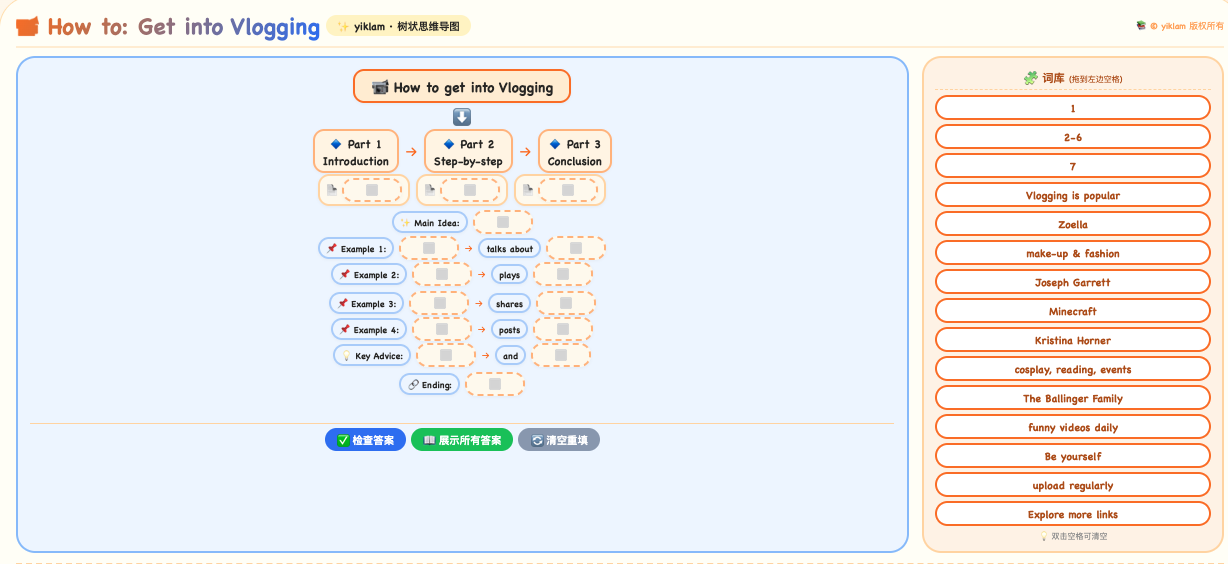
Task: Click the blank slot after 'plays'
Action: 563,274
